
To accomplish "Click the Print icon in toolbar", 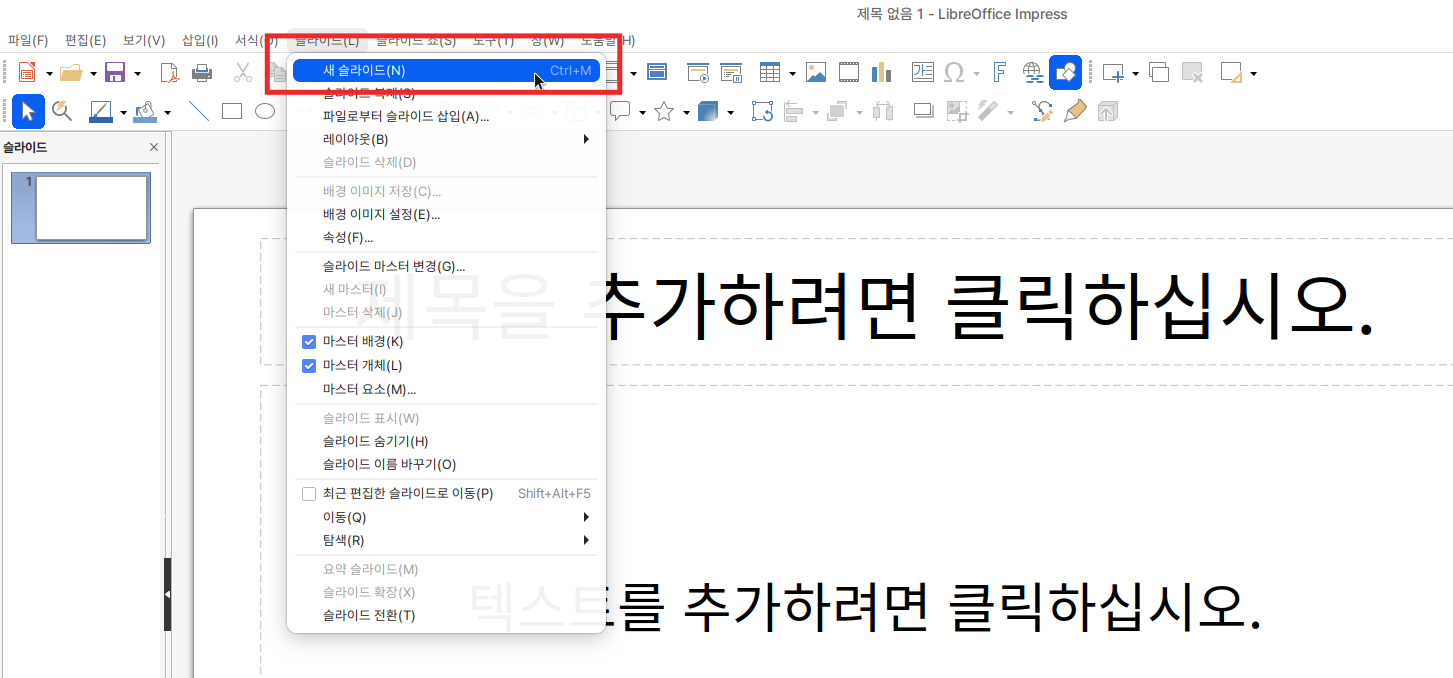I will [202, 72].
